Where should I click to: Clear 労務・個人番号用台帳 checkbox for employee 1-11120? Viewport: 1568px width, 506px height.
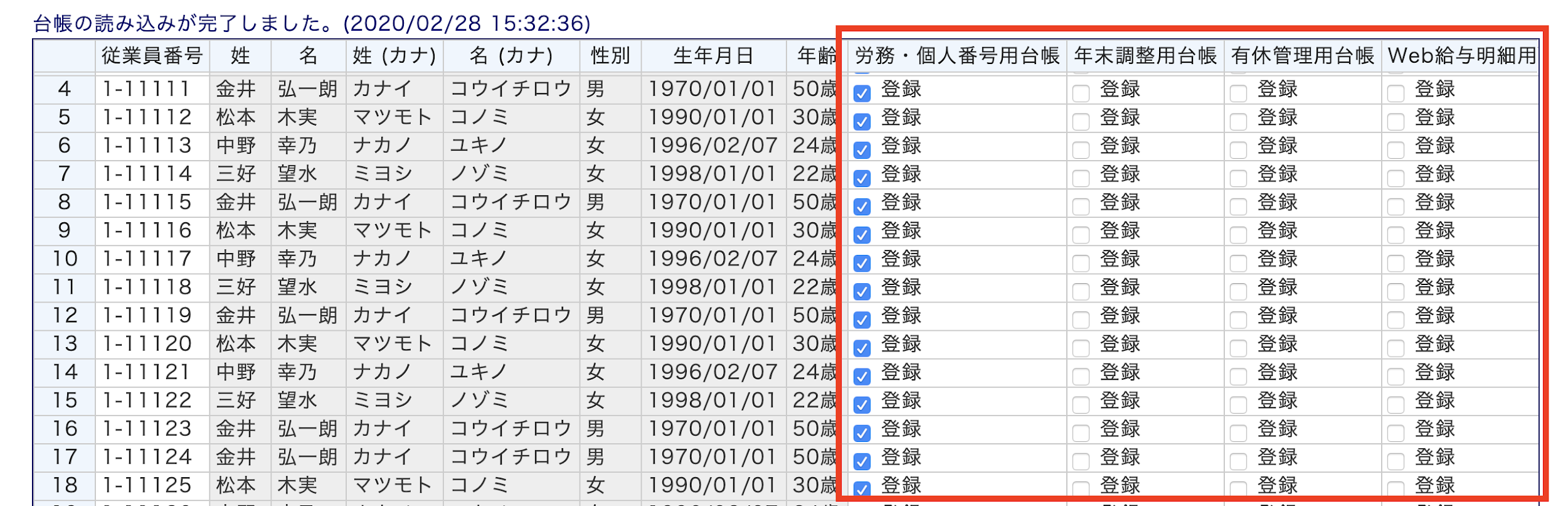coord(862,348)
